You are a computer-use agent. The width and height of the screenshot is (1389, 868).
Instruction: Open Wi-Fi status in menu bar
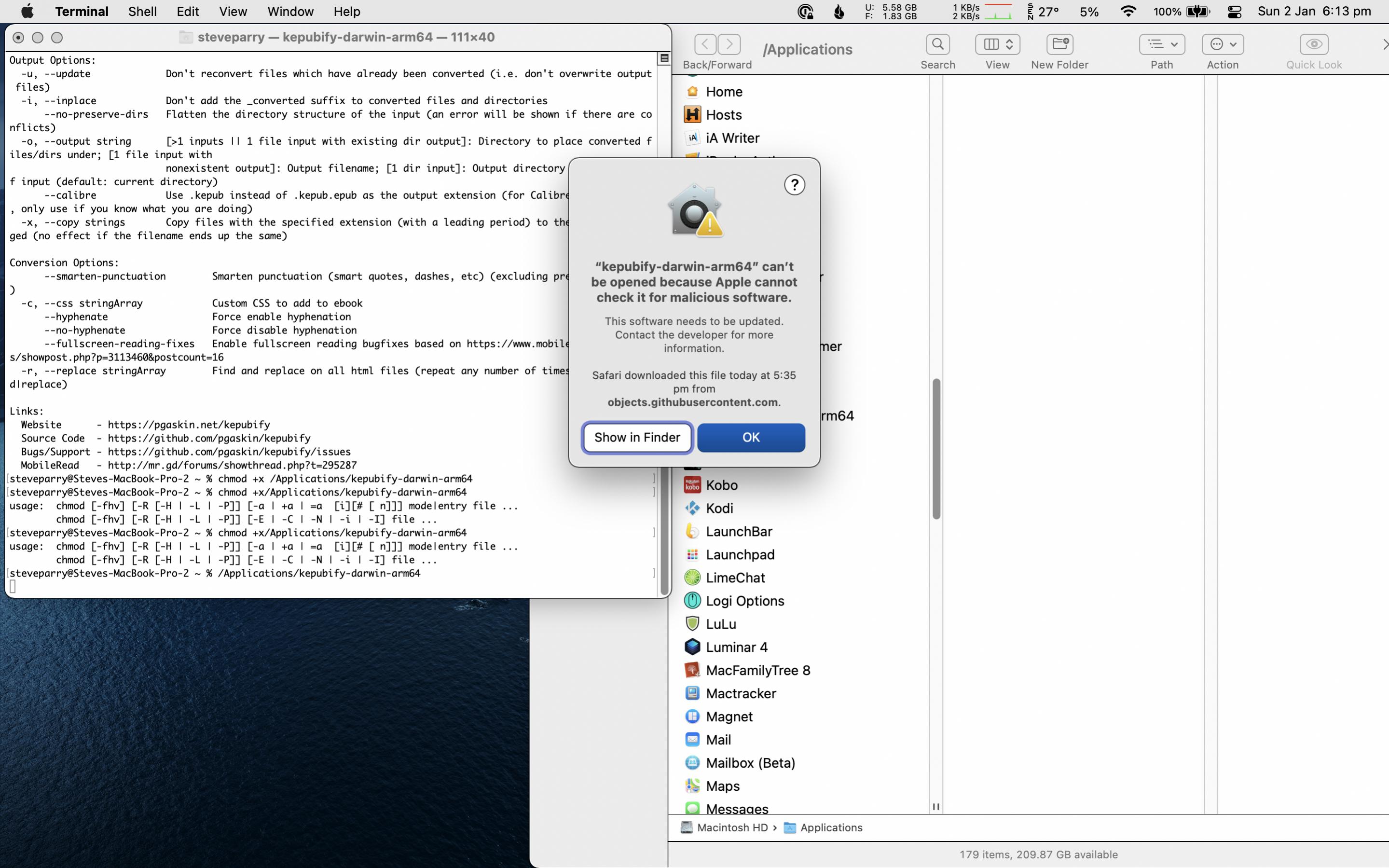coord(1128,12)
